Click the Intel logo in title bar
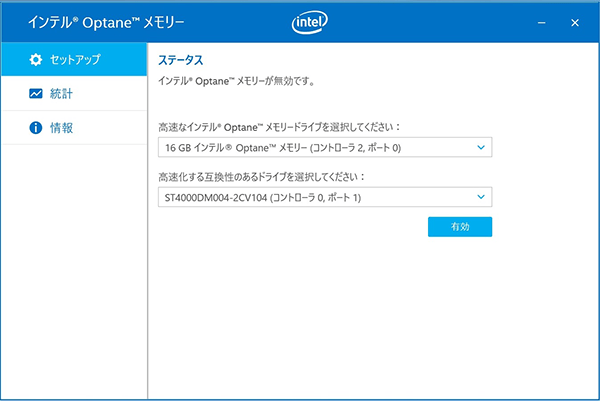The image size is (600, 401). point(310,22)
